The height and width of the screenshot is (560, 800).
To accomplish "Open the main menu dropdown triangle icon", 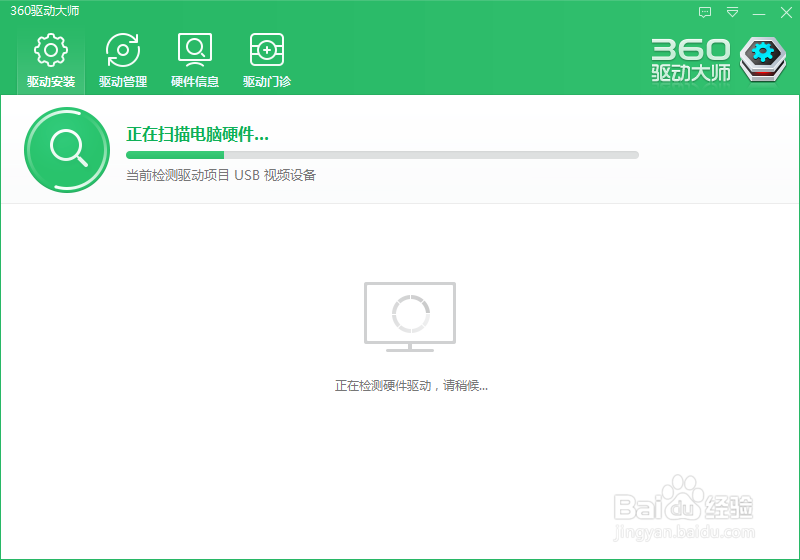I will click(732, 12).
